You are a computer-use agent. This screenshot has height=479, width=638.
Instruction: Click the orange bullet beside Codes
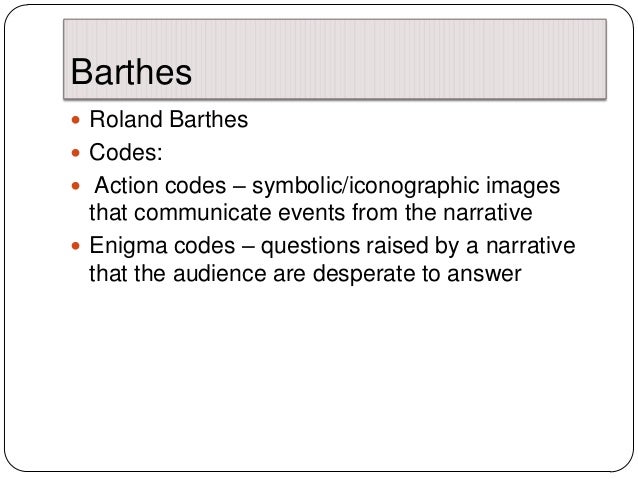pos(76,153)
